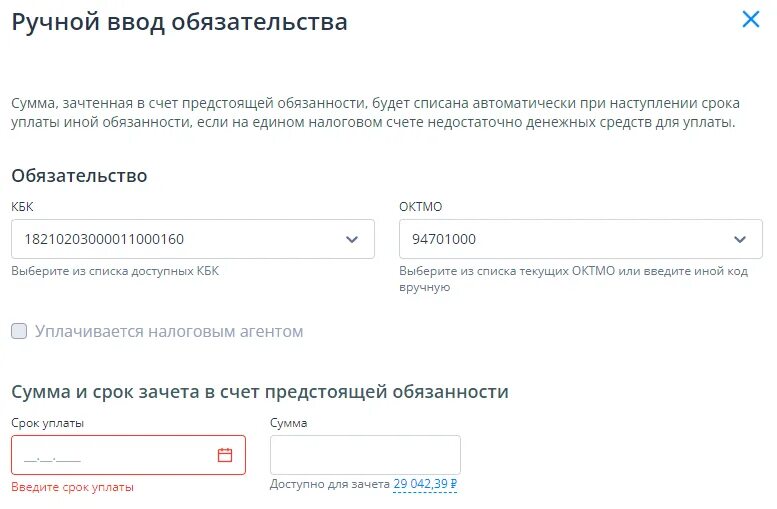This screenshot has height=509, width=777.
Task: Select the КБК value 18210203000011000160 field
Action: [x=193, y=239]
